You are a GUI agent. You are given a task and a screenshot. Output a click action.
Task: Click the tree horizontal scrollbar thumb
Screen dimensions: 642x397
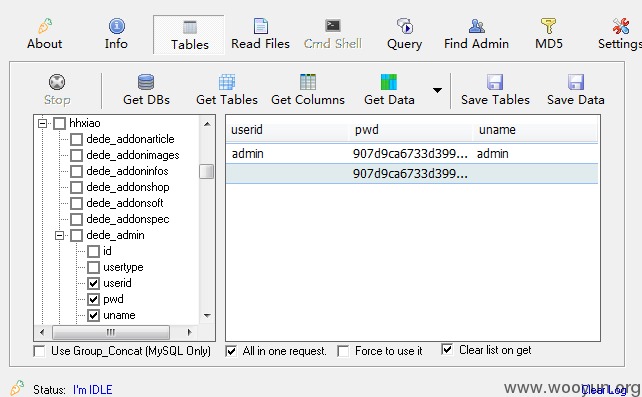click(111, 332)
